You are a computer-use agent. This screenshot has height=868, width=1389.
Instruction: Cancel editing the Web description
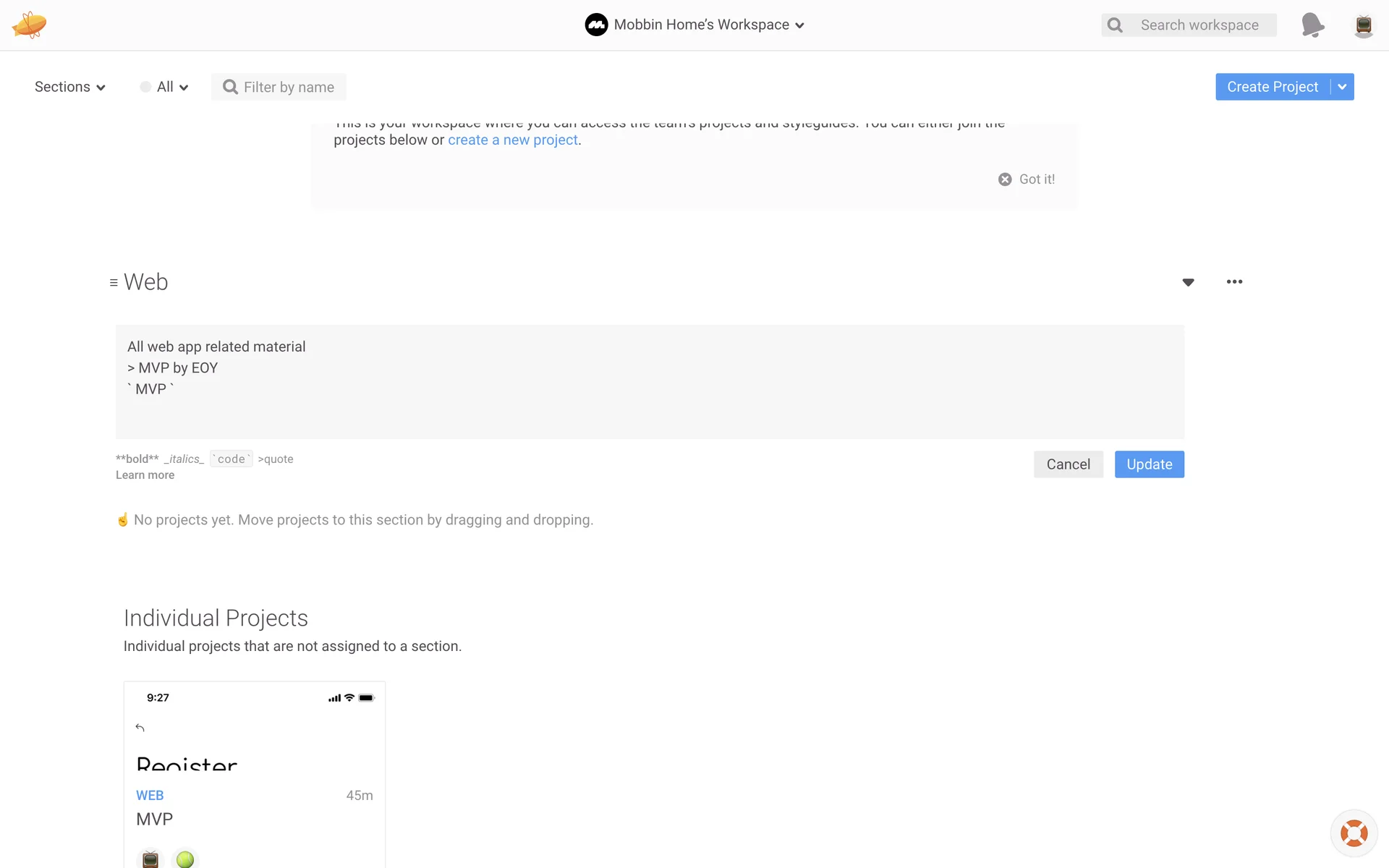[x=1068, y=464]
